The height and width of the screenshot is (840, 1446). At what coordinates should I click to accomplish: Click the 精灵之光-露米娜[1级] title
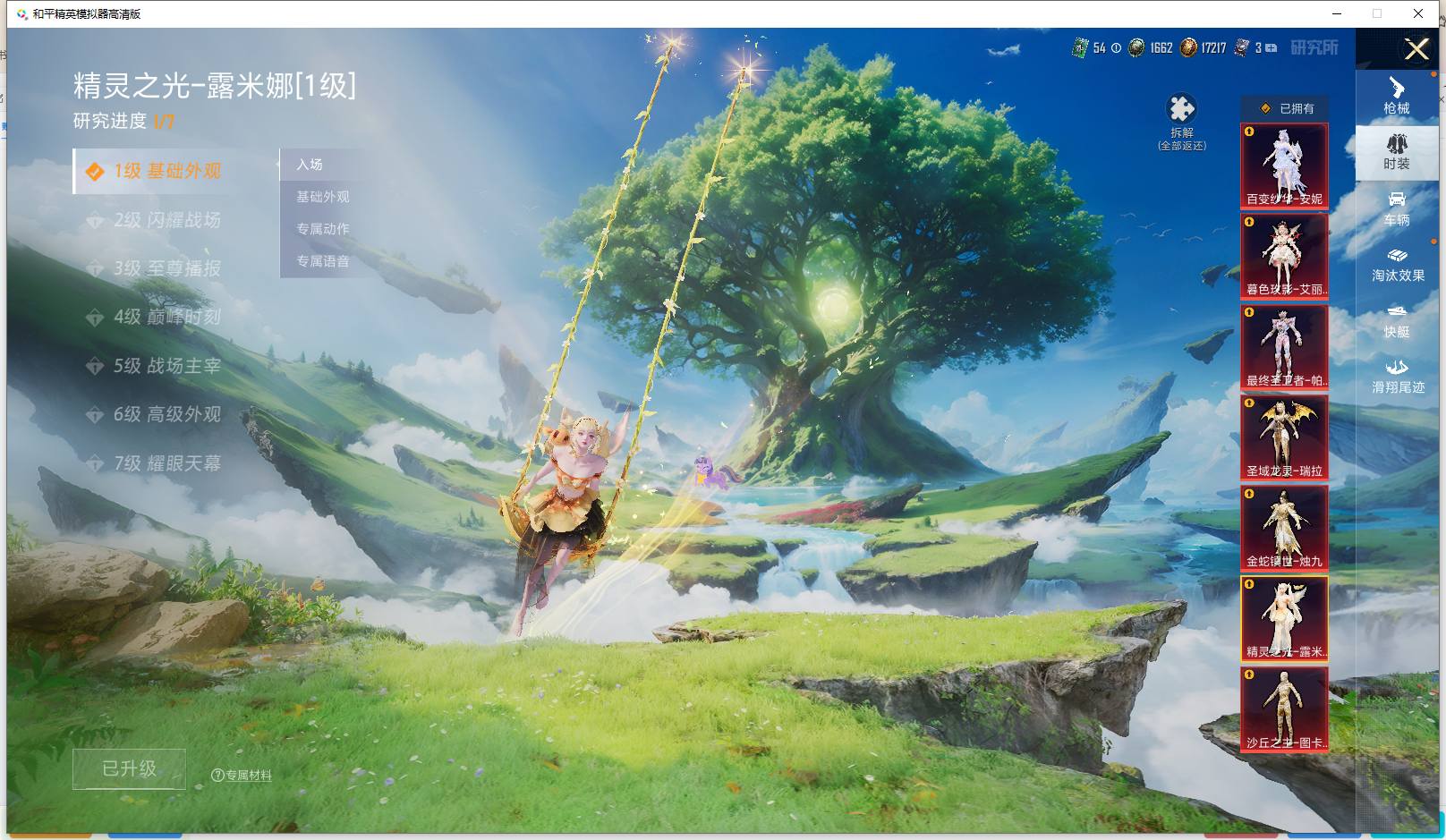click(x=215, y=86)
